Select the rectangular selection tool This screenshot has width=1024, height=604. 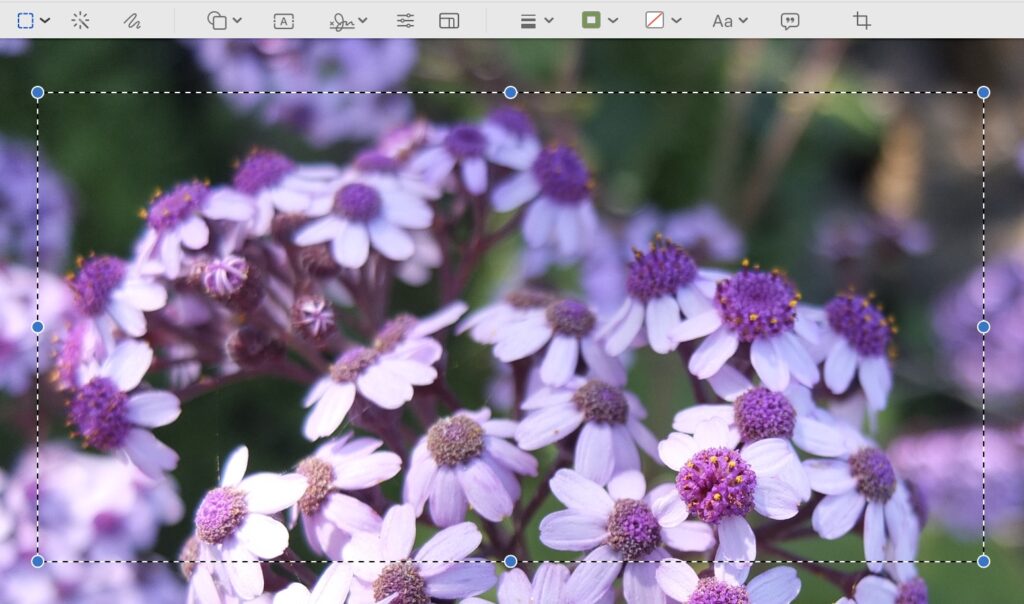[25, 21]
